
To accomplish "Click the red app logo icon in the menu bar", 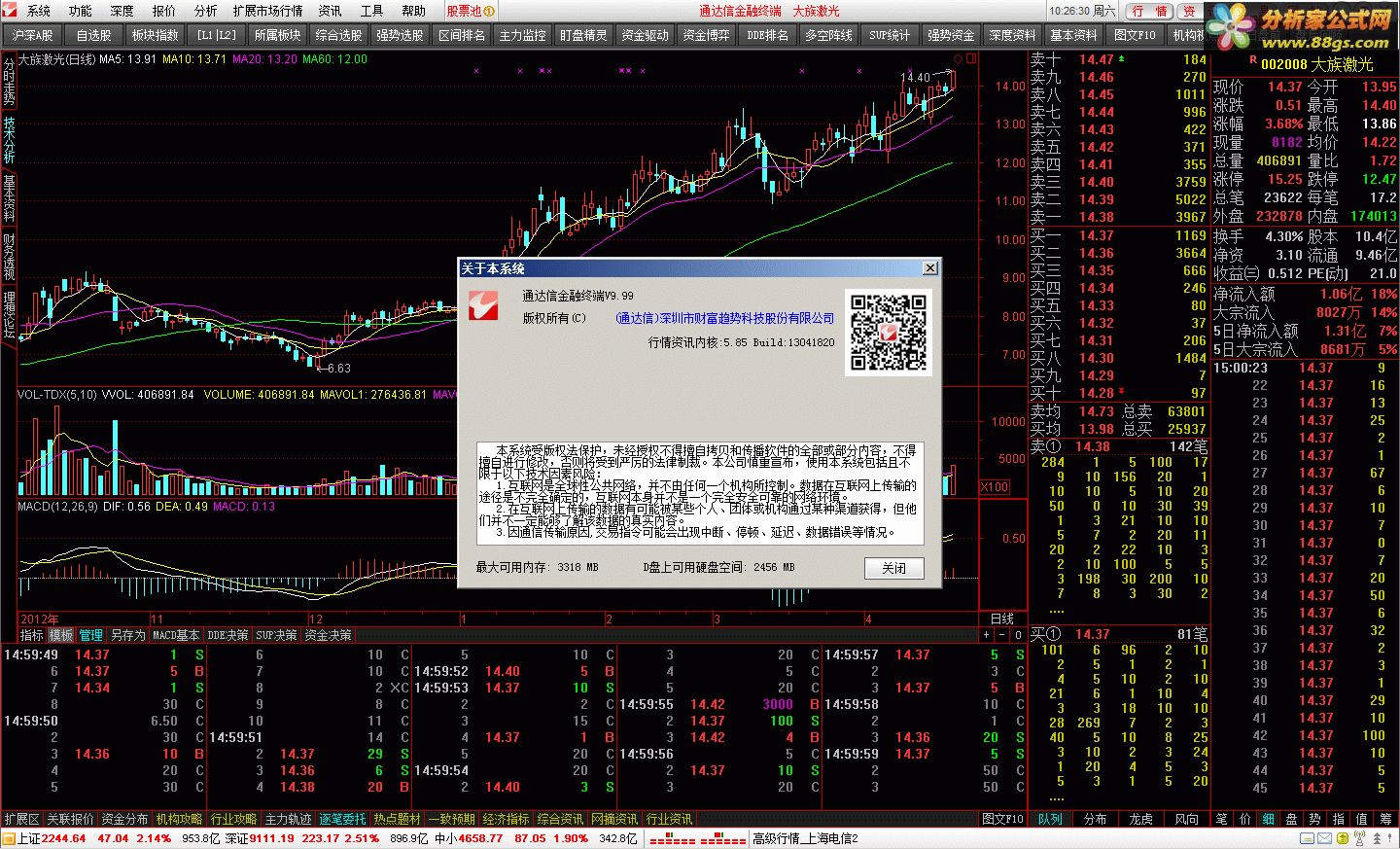I will [x=12, y=11].
